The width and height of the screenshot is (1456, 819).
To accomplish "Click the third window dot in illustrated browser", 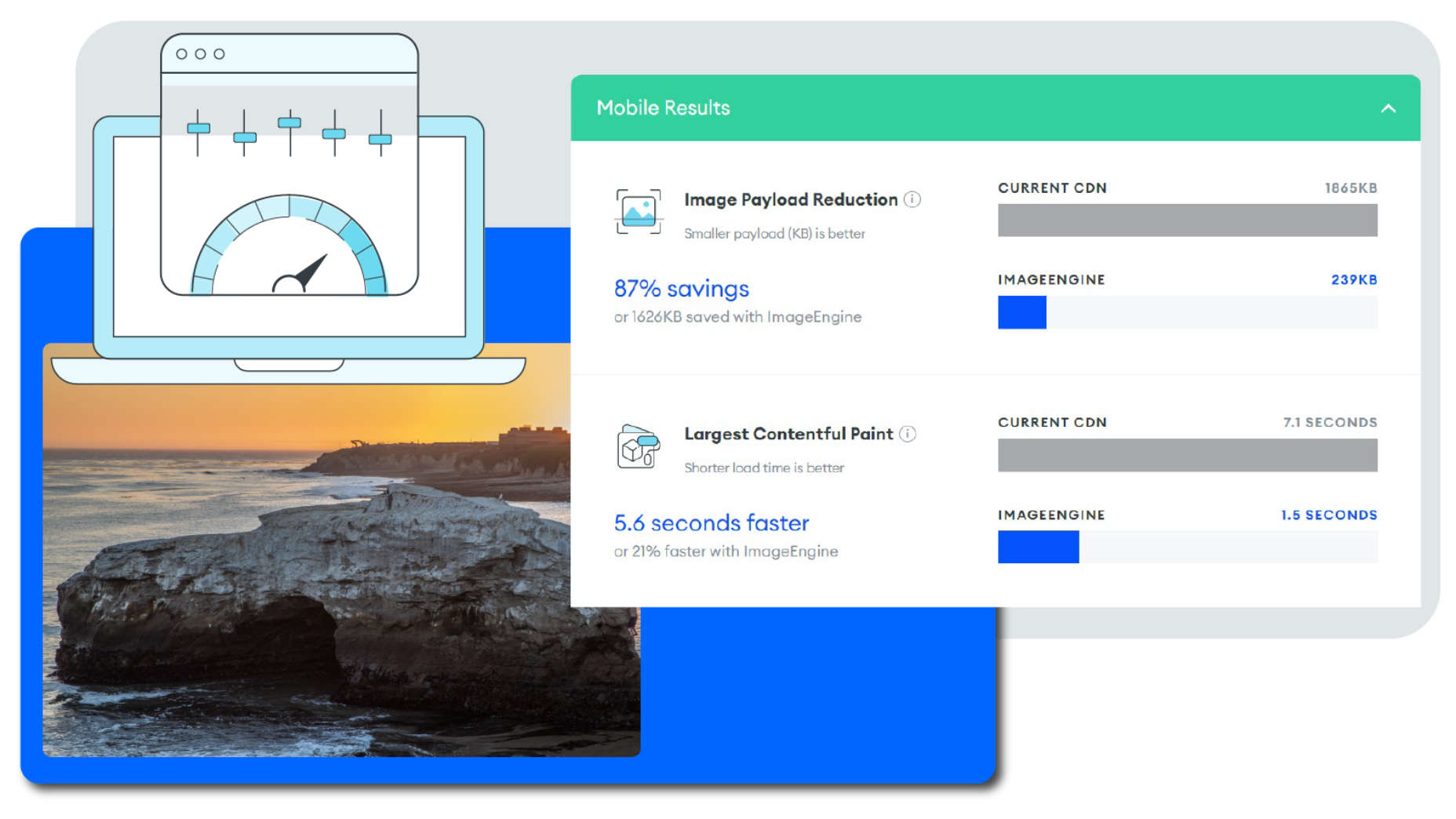I will pyautogui.click(x=220, y=54).
